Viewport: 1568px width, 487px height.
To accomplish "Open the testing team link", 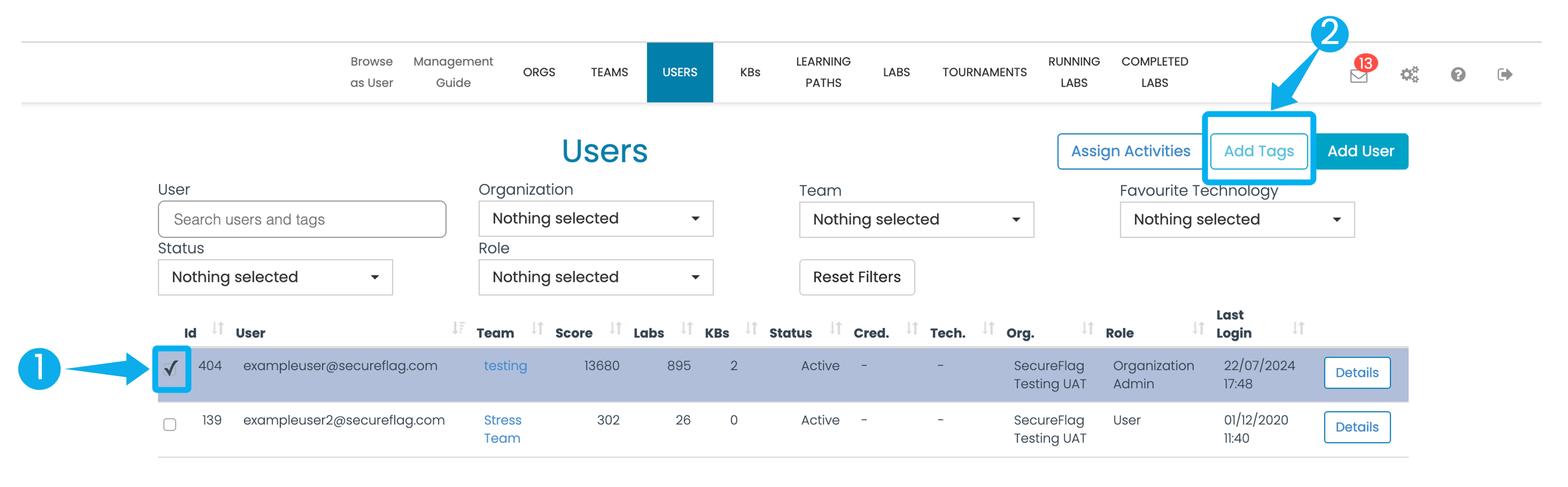I will [x=505, y=366].
